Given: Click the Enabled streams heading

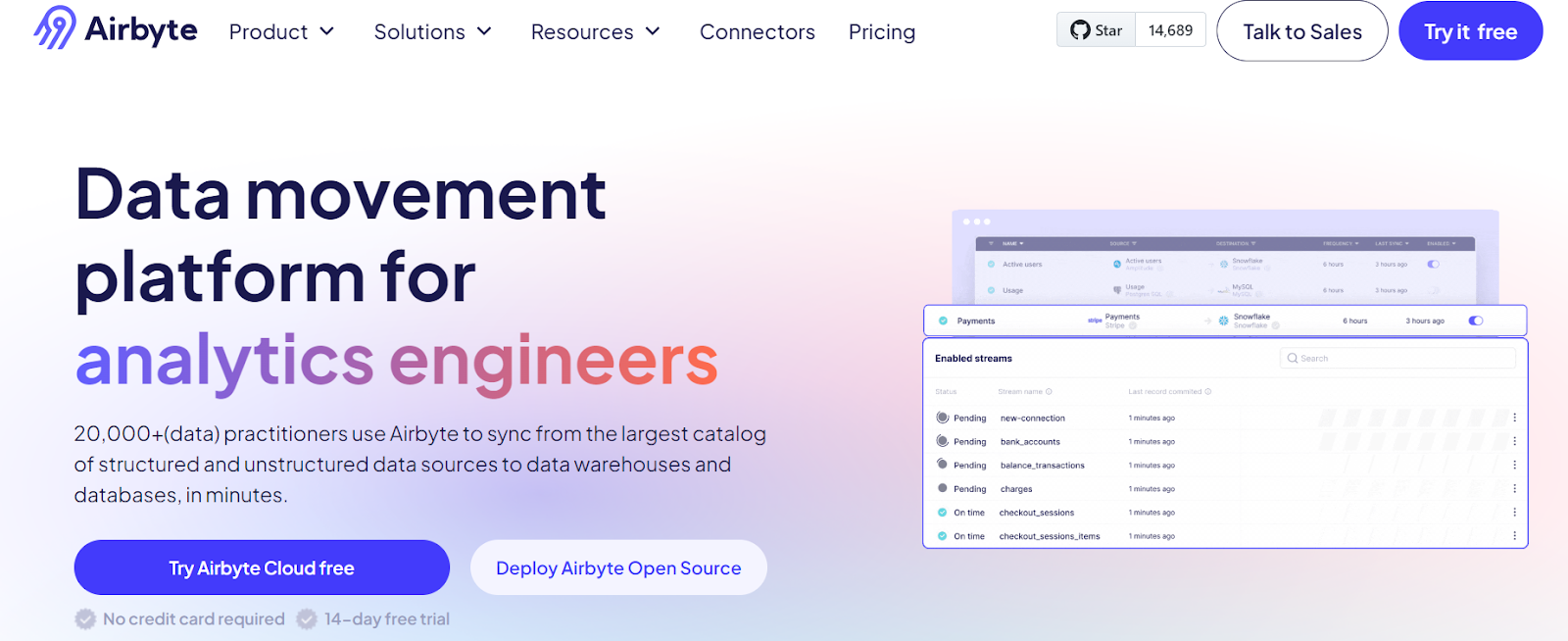Looking at the screenshot, I should (973, 359).
